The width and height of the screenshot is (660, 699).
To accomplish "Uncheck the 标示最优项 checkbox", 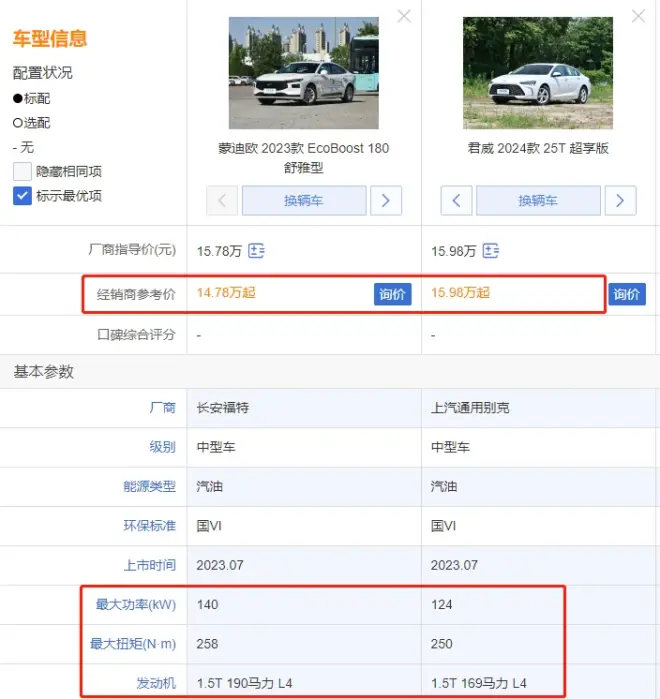I will click(x=22, y=195).
